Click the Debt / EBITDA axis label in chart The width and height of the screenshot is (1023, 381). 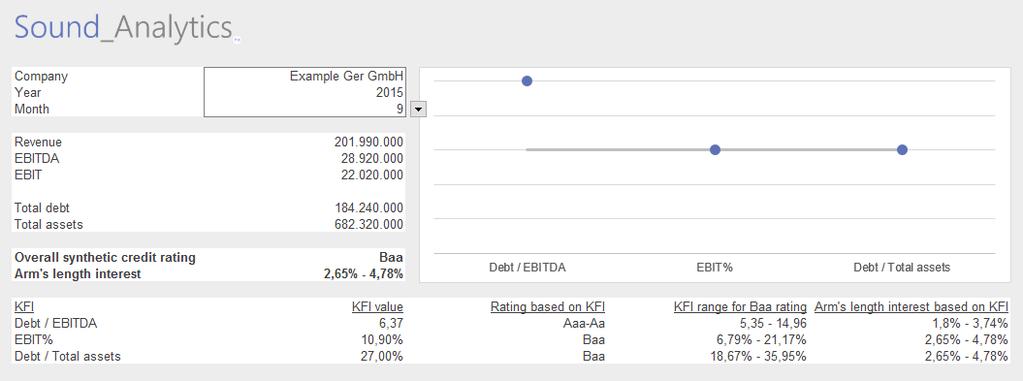527,267
